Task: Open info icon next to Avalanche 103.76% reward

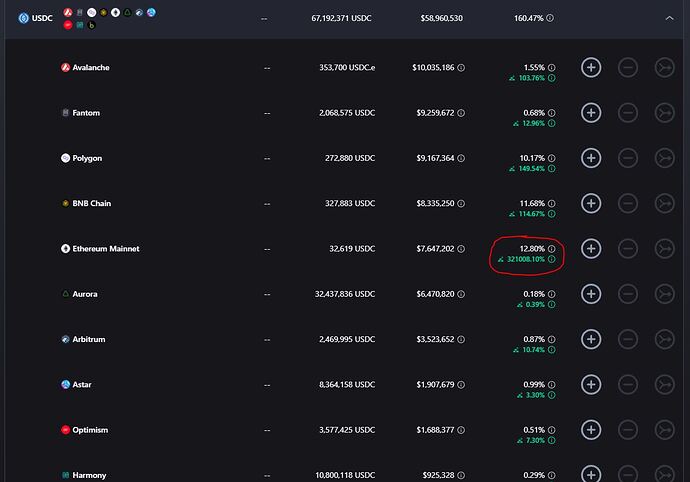Action: [x=551, y=78]
